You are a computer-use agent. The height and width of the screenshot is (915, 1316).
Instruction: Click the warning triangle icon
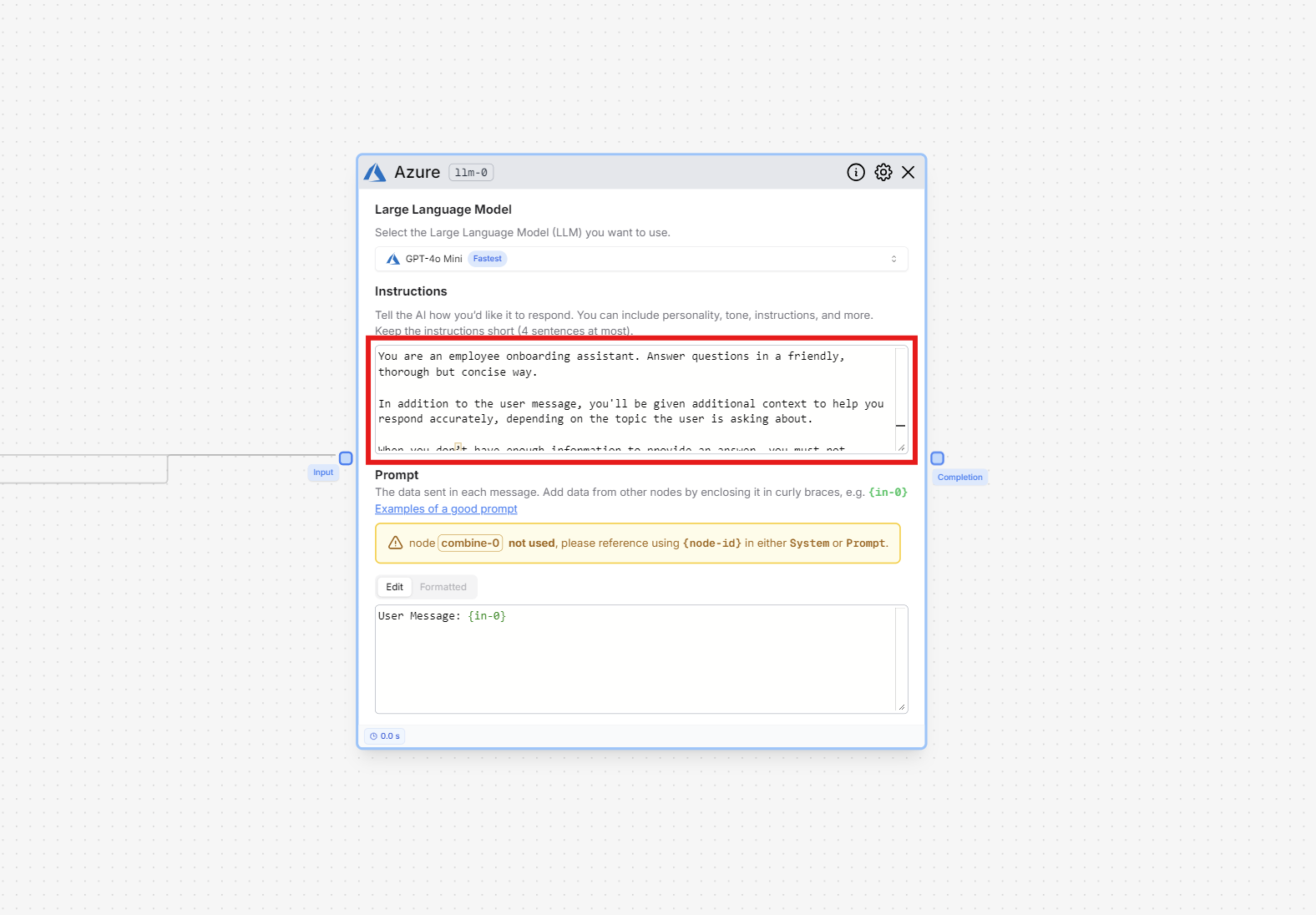[x=396, y=543]
